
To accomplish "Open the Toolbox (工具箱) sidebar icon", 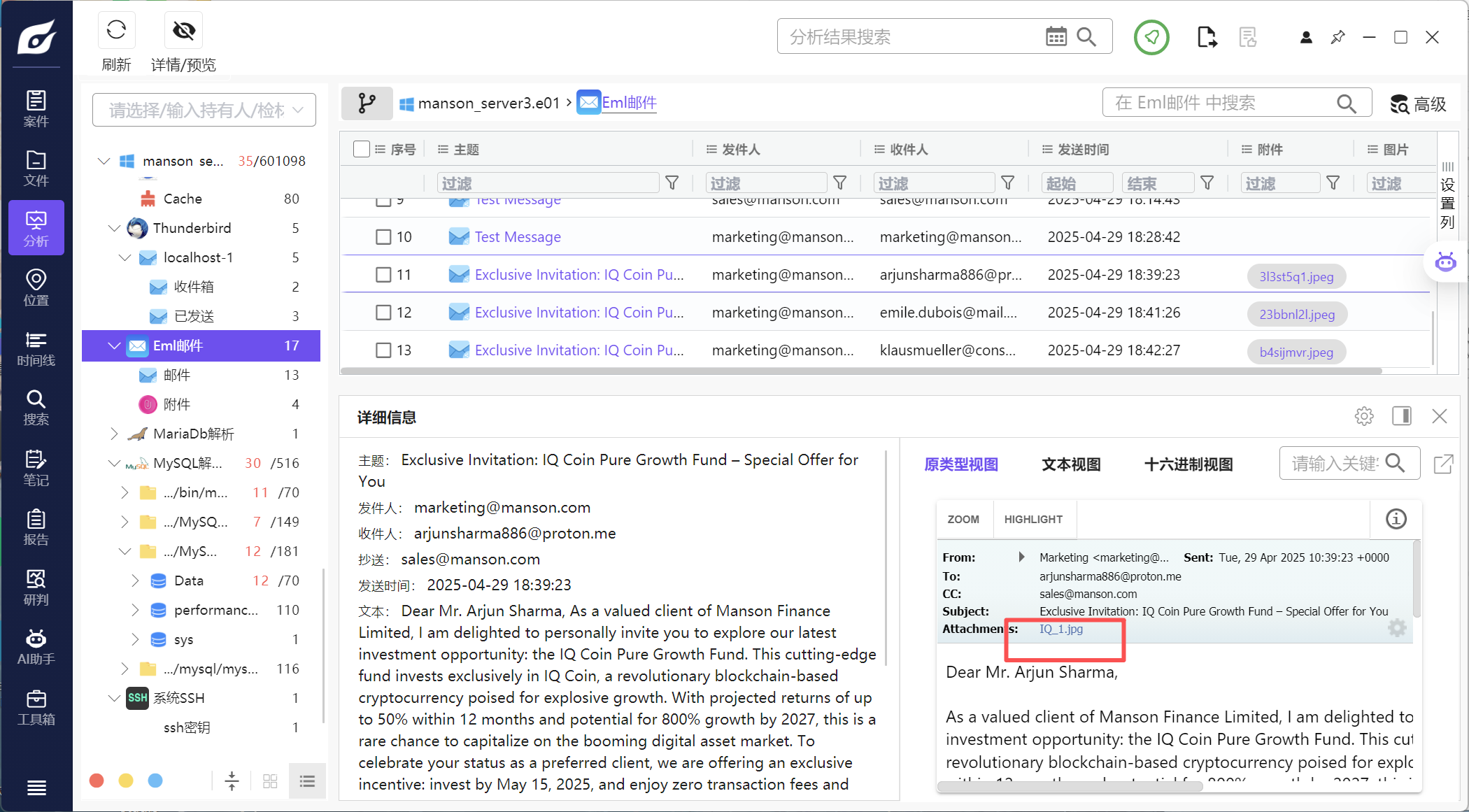I will 36,706.
